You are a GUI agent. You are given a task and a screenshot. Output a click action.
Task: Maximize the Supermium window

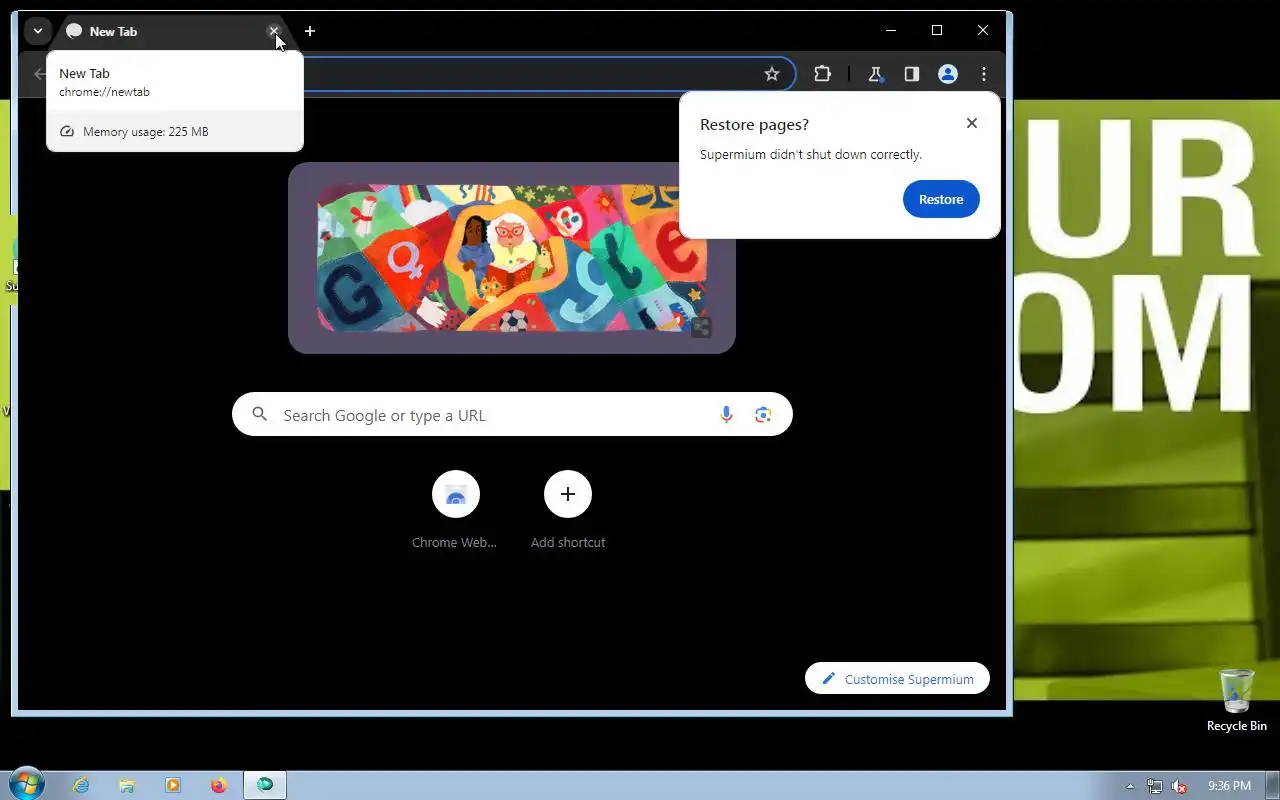pyautogui.click(x=937, y=30)
